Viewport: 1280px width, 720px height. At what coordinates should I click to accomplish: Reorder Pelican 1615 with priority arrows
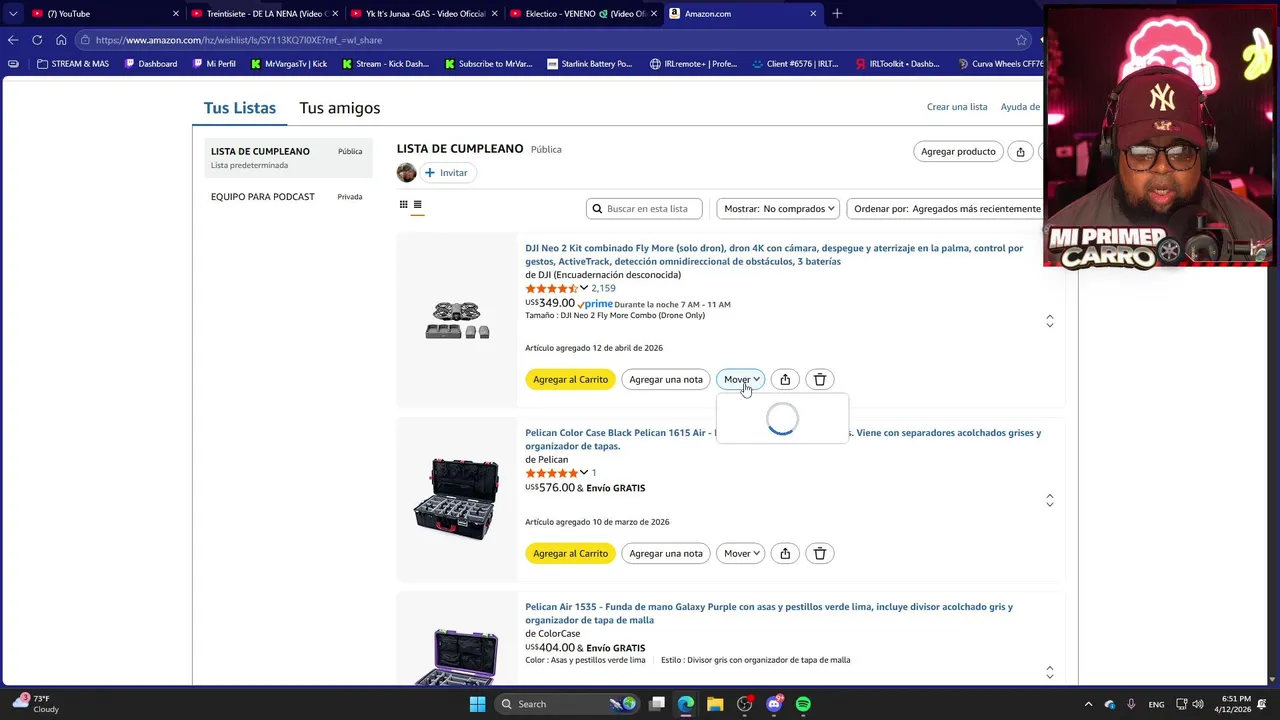pyautogui.click(x=1049, y=500)
